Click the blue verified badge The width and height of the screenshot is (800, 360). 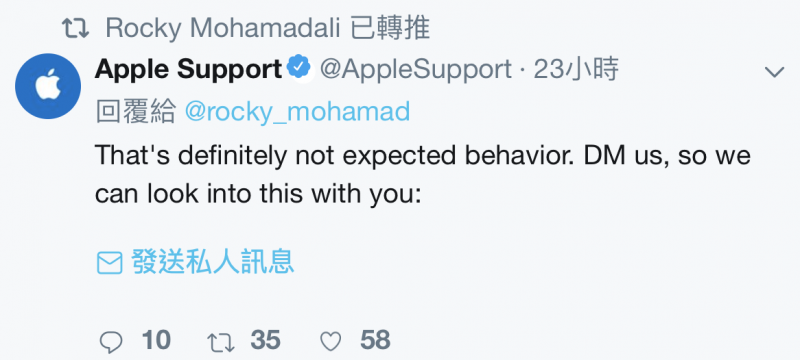tap(301, 69)
